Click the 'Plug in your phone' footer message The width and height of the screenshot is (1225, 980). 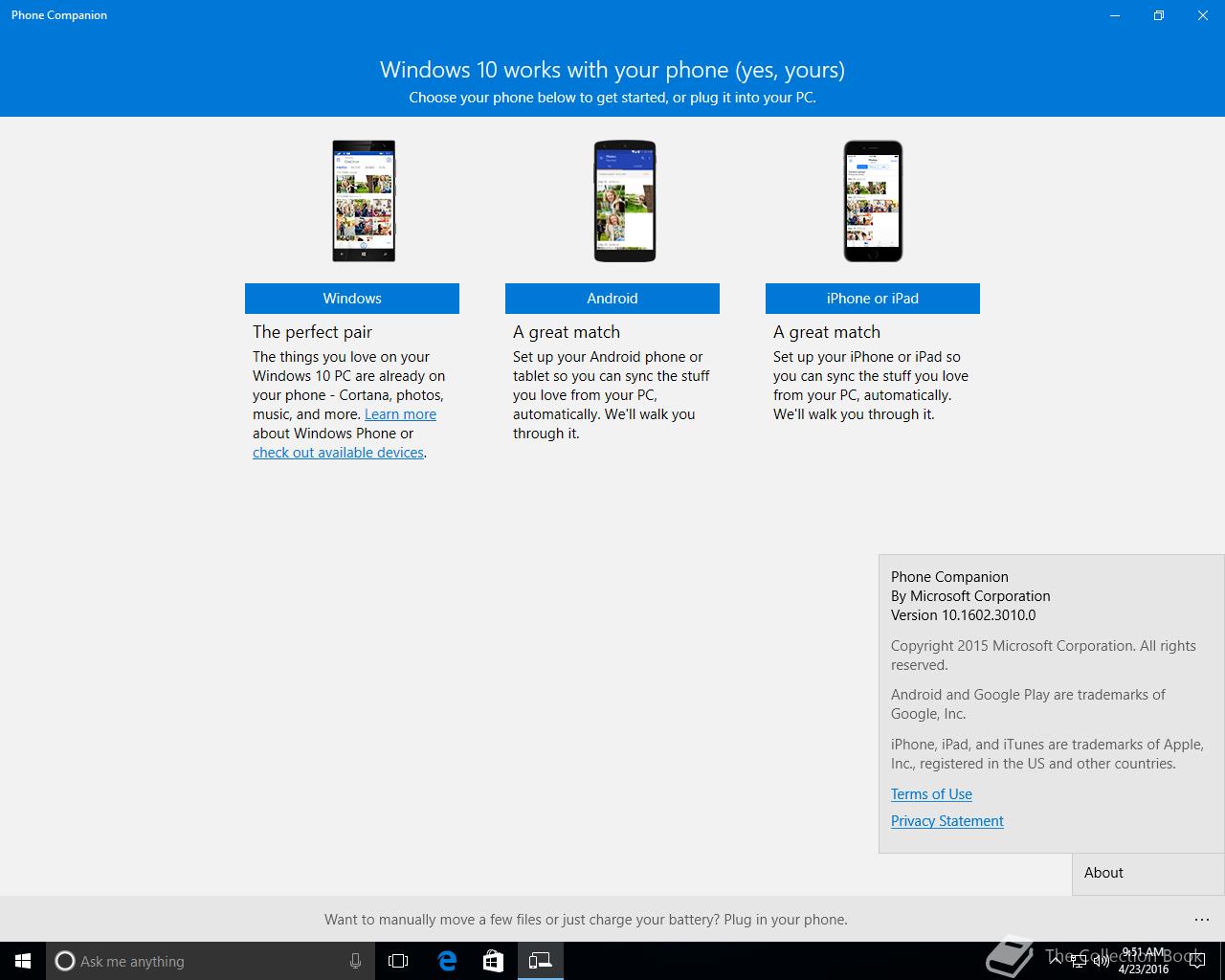[586, 920]
